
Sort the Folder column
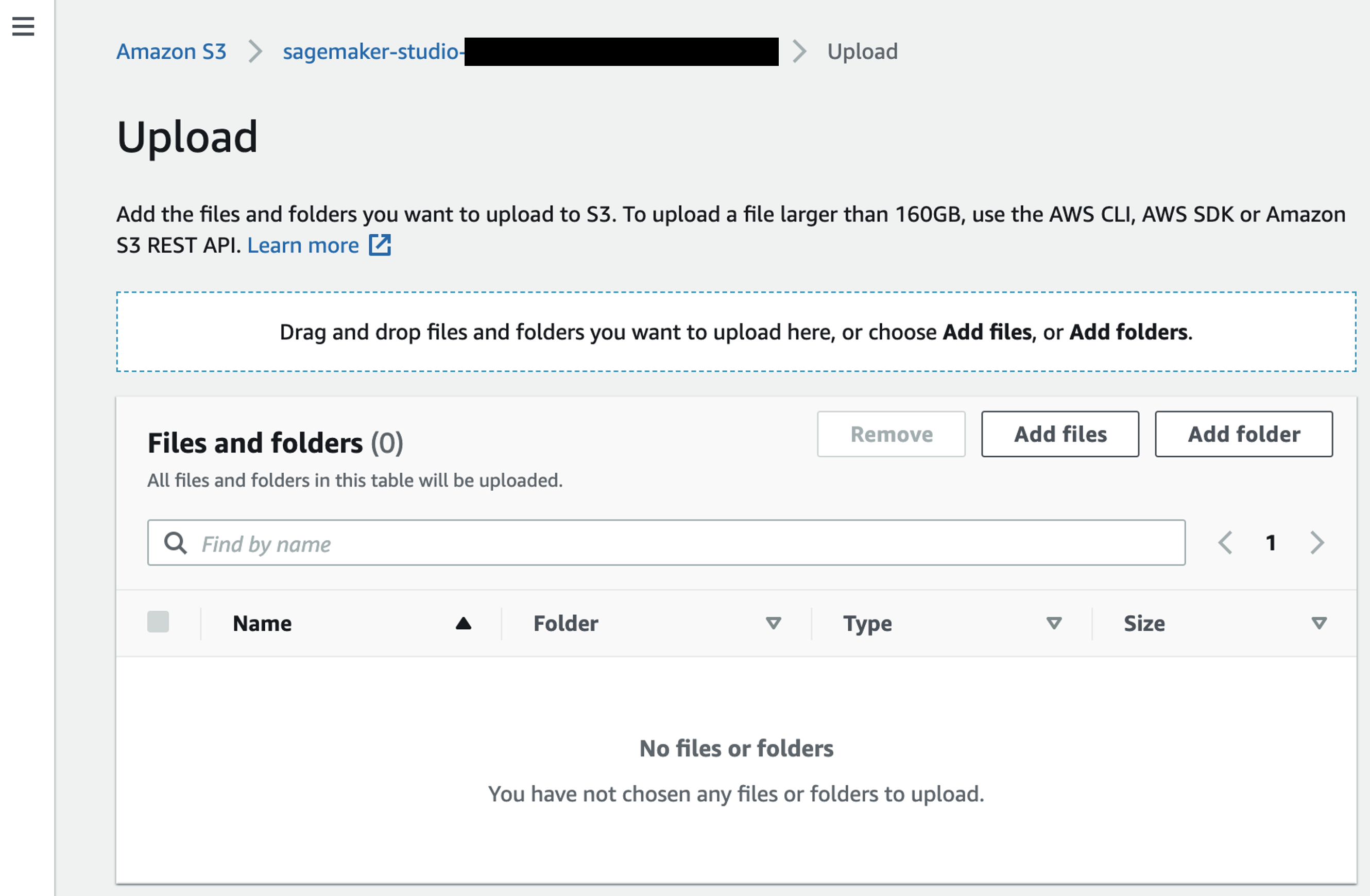(x=773, y=623)
